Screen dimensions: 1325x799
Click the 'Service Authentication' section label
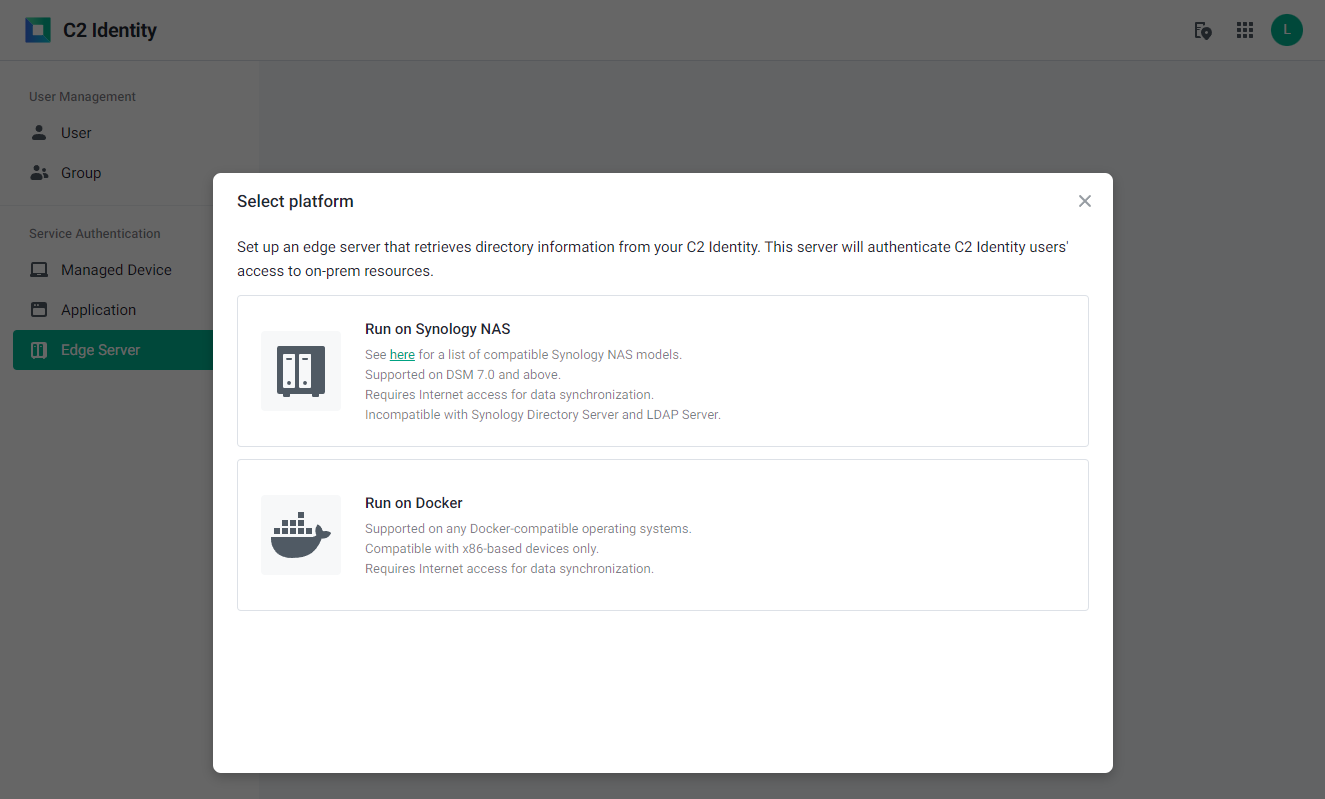tap(95, 234)
